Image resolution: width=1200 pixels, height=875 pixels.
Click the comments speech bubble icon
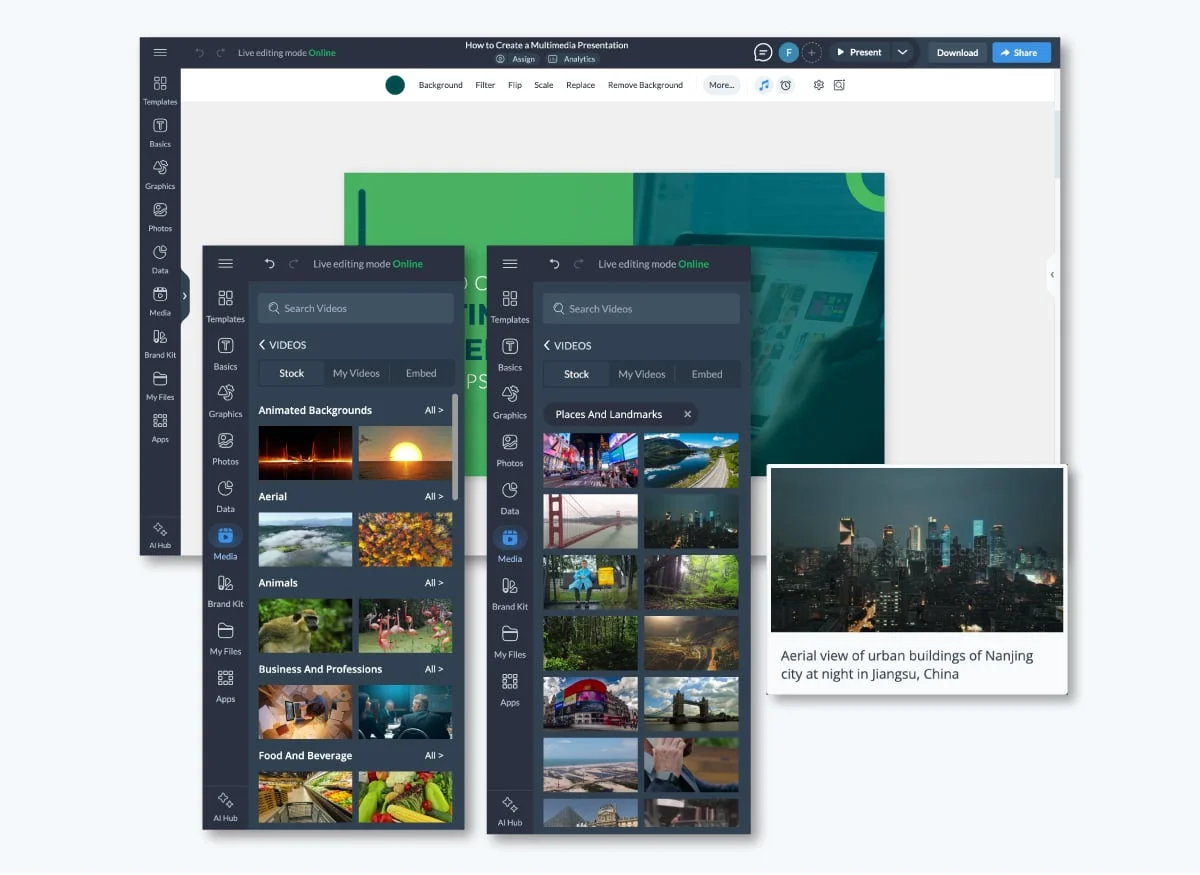click(x=763, y=52)
